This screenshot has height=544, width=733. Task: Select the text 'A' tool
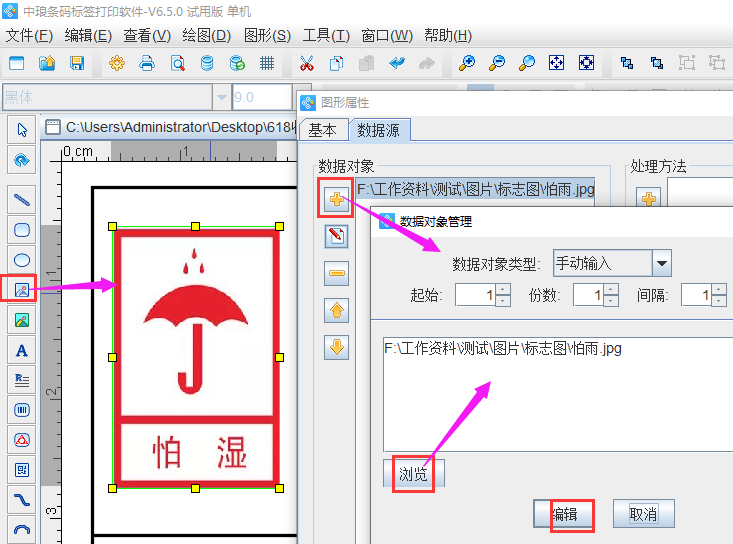tap(21, 350)
